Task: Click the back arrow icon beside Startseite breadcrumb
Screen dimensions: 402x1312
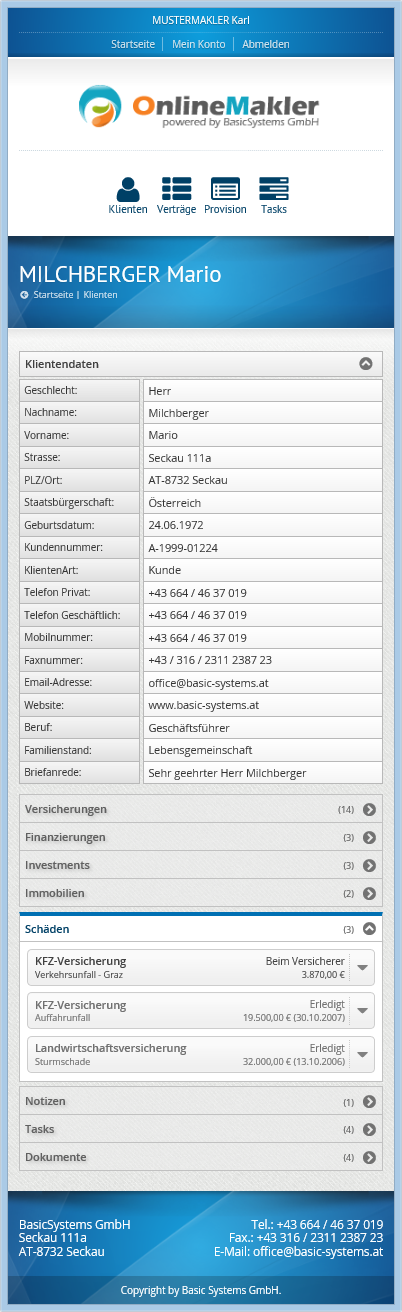Action: 24,295
